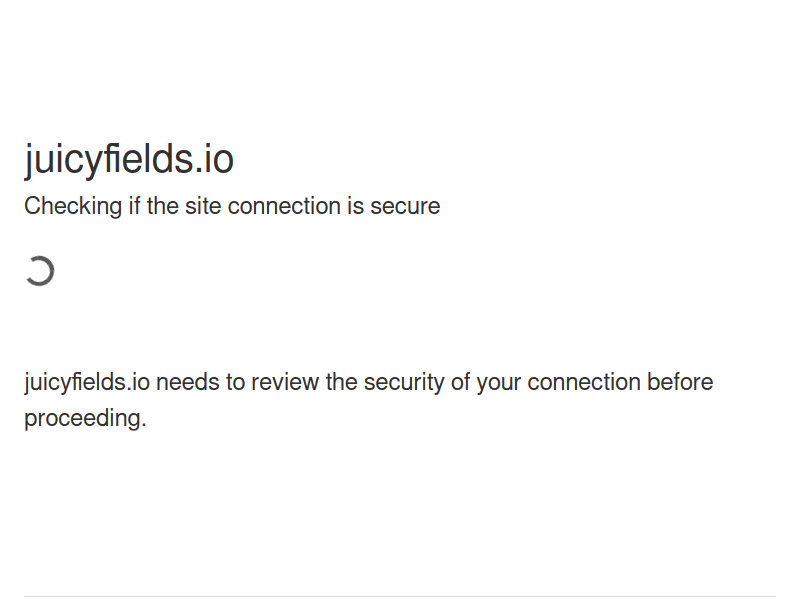Click the juicyfields.io page heading
This screenshot has width=800, height=600.
[x=129, y=160]
